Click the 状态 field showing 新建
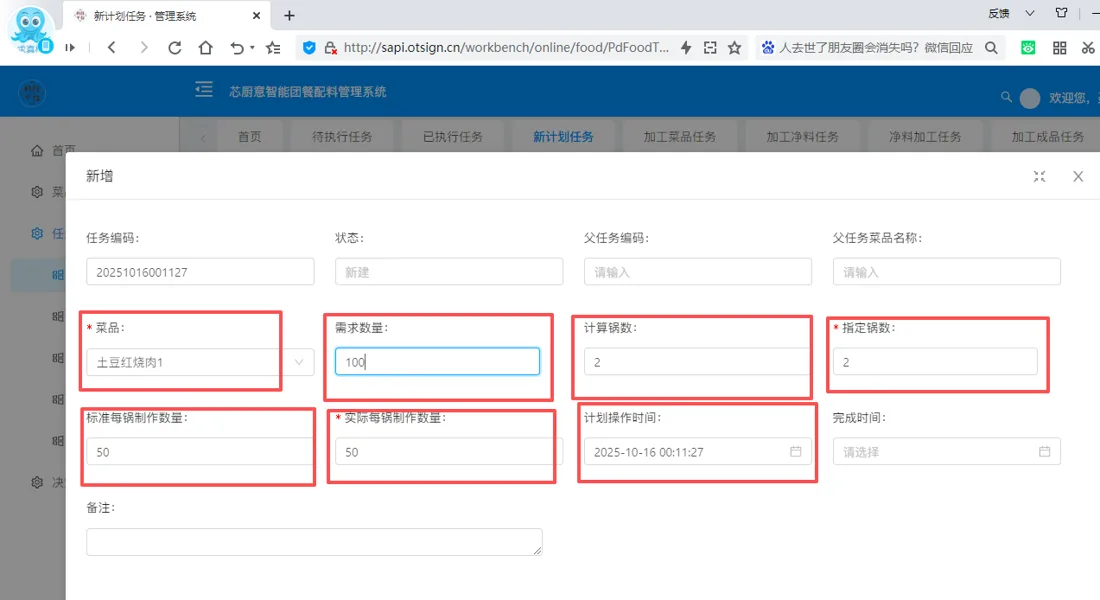This screenshot has height=600, width=1100. click(x=449, y=272)
